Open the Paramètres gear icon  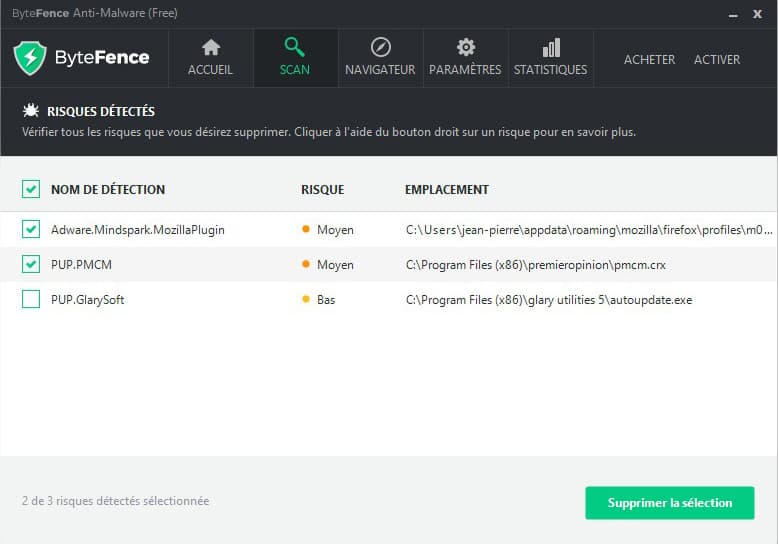(465, 47)
